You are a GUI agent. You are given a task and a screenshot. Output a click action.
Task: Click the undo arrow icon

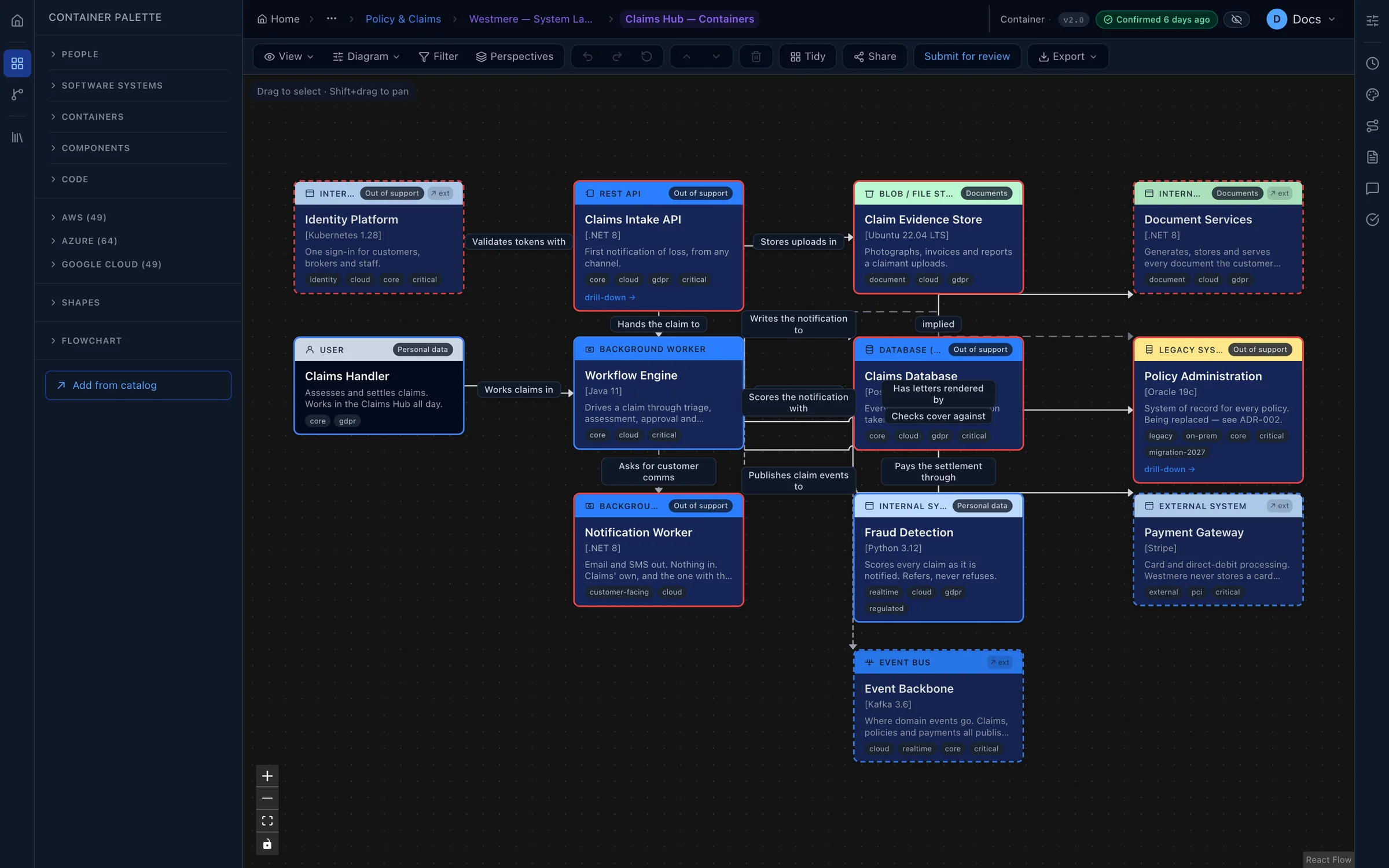click(x=587, y=57)
